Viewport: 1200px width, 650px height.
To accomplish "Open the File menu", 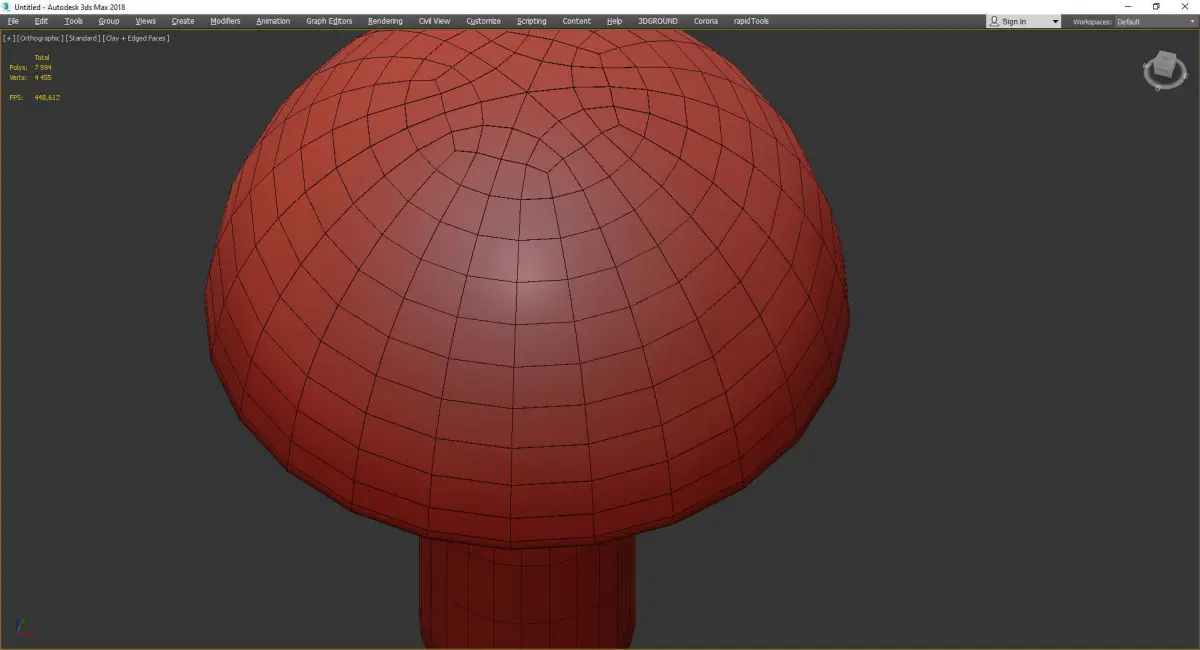I will [x=13, y=21].
